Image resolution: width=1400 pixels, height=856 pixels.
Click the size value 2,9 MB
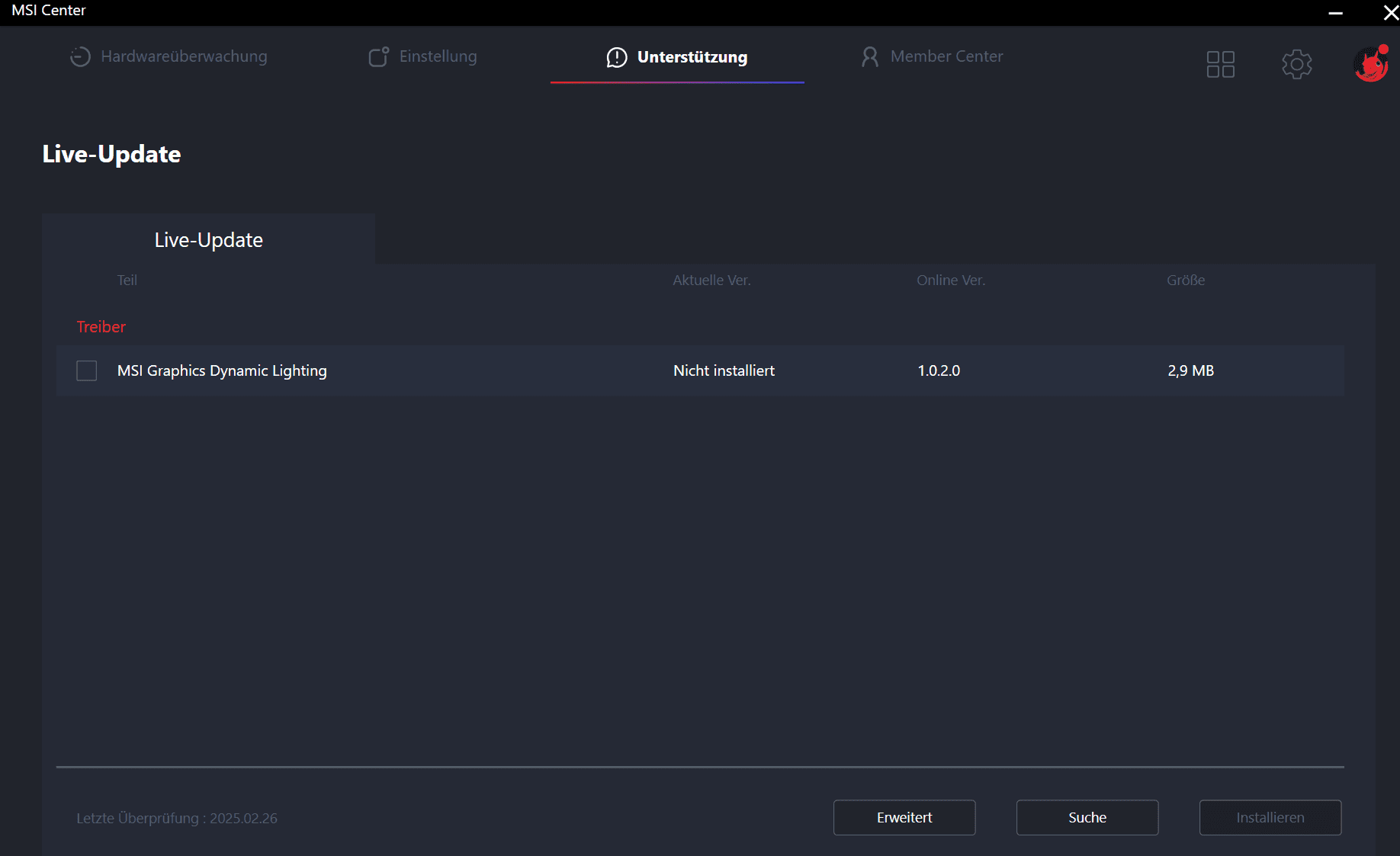pyautogui.click(x=1190, y=370)
